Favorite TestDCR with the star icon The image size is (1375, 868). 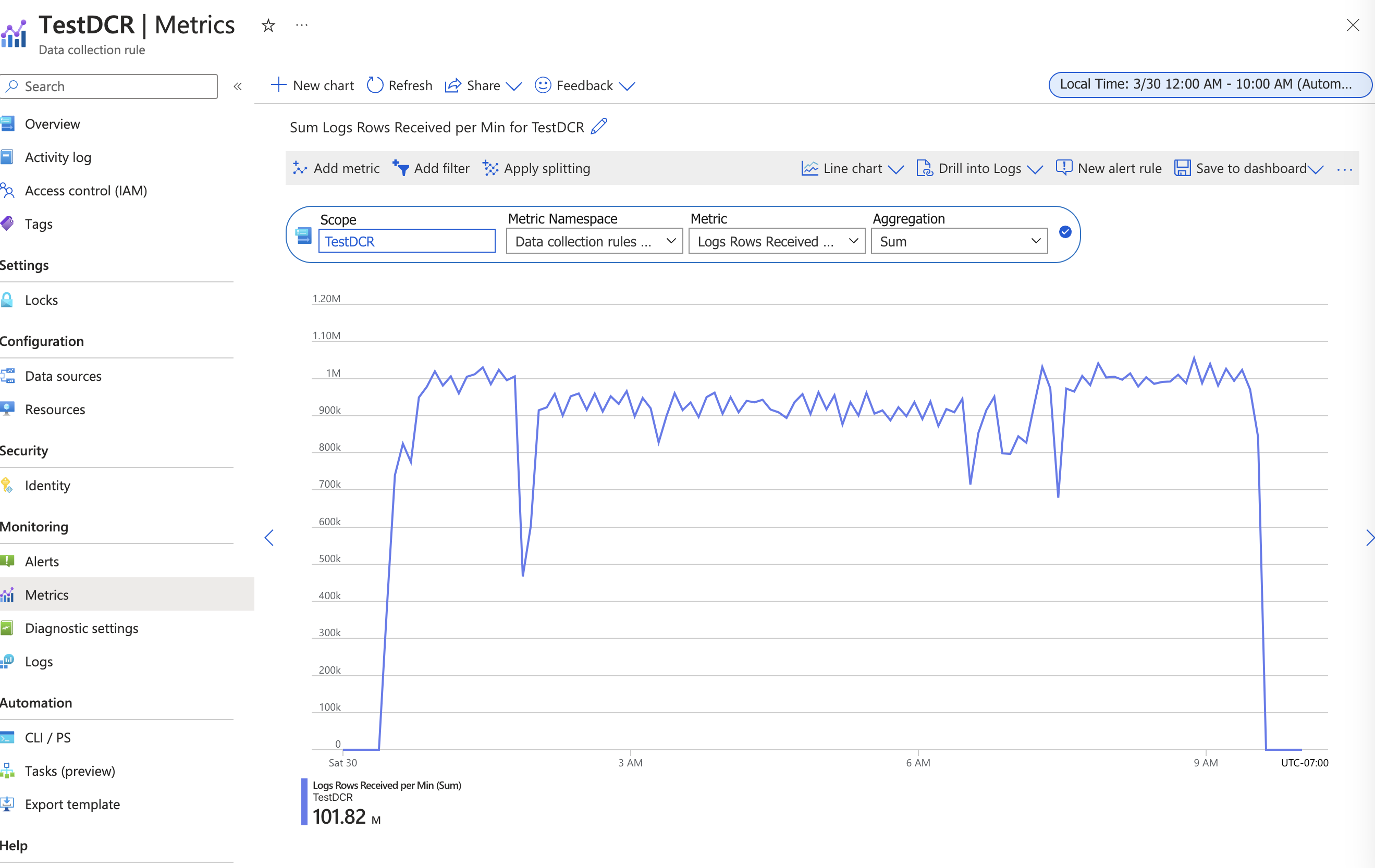[268, 25]
